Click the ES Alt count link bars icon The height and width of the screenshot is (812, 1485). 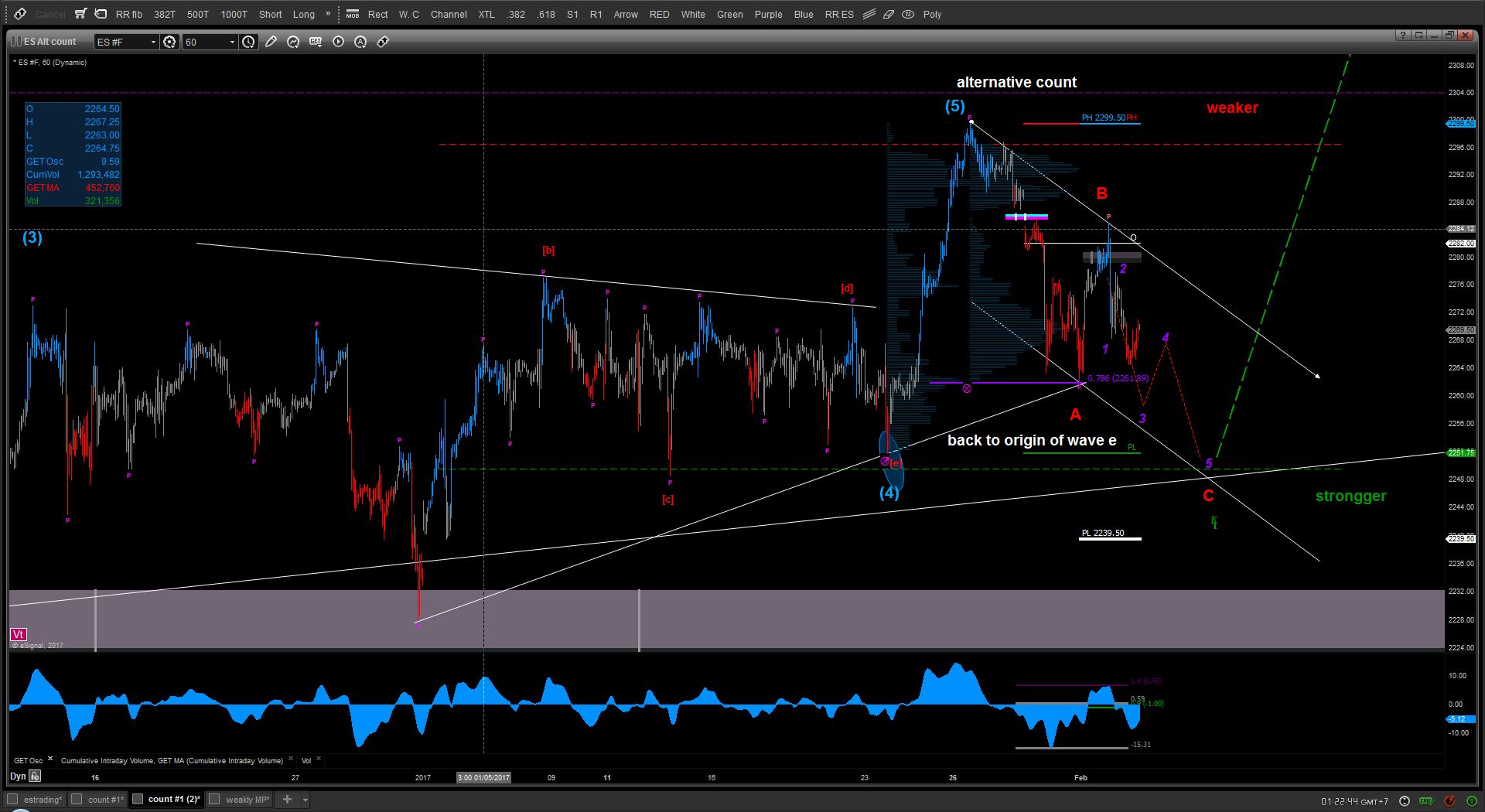(16, 42)
